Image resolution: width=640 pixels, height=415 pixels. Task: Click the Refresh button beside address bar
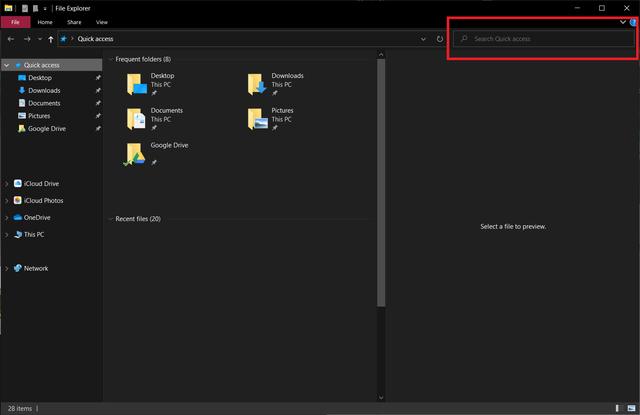(440, 39)
